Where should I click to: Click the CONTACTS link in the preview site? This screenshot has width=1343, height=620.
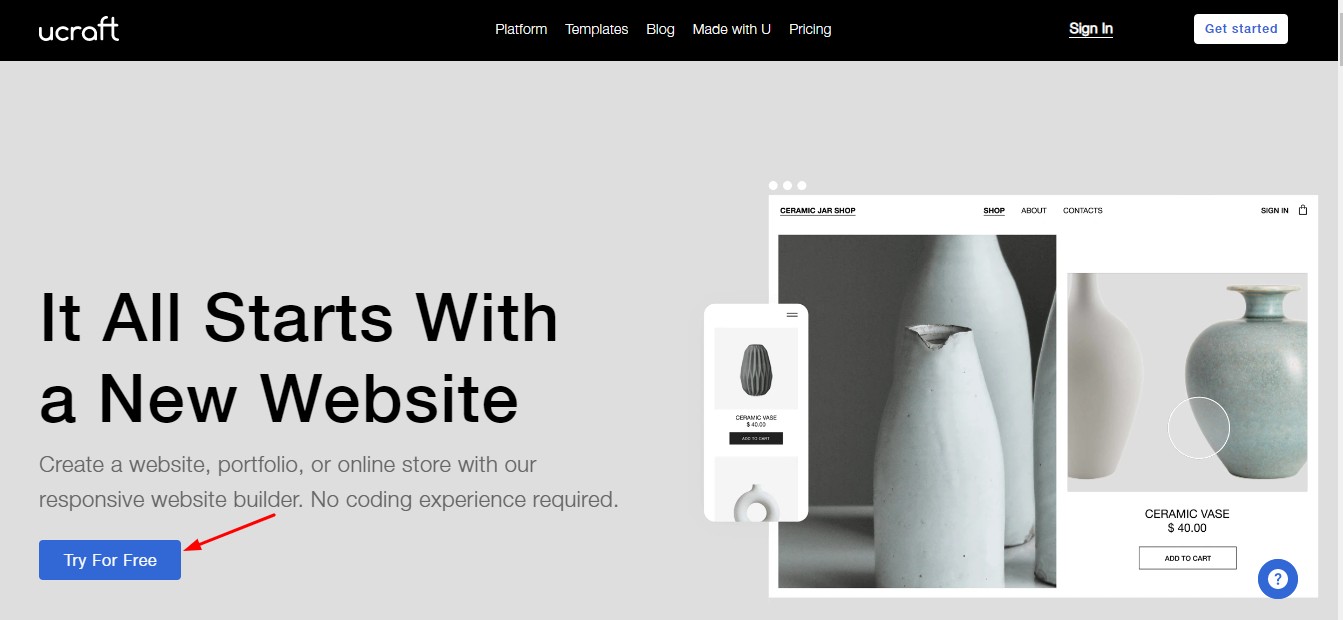coord(1083,211)
